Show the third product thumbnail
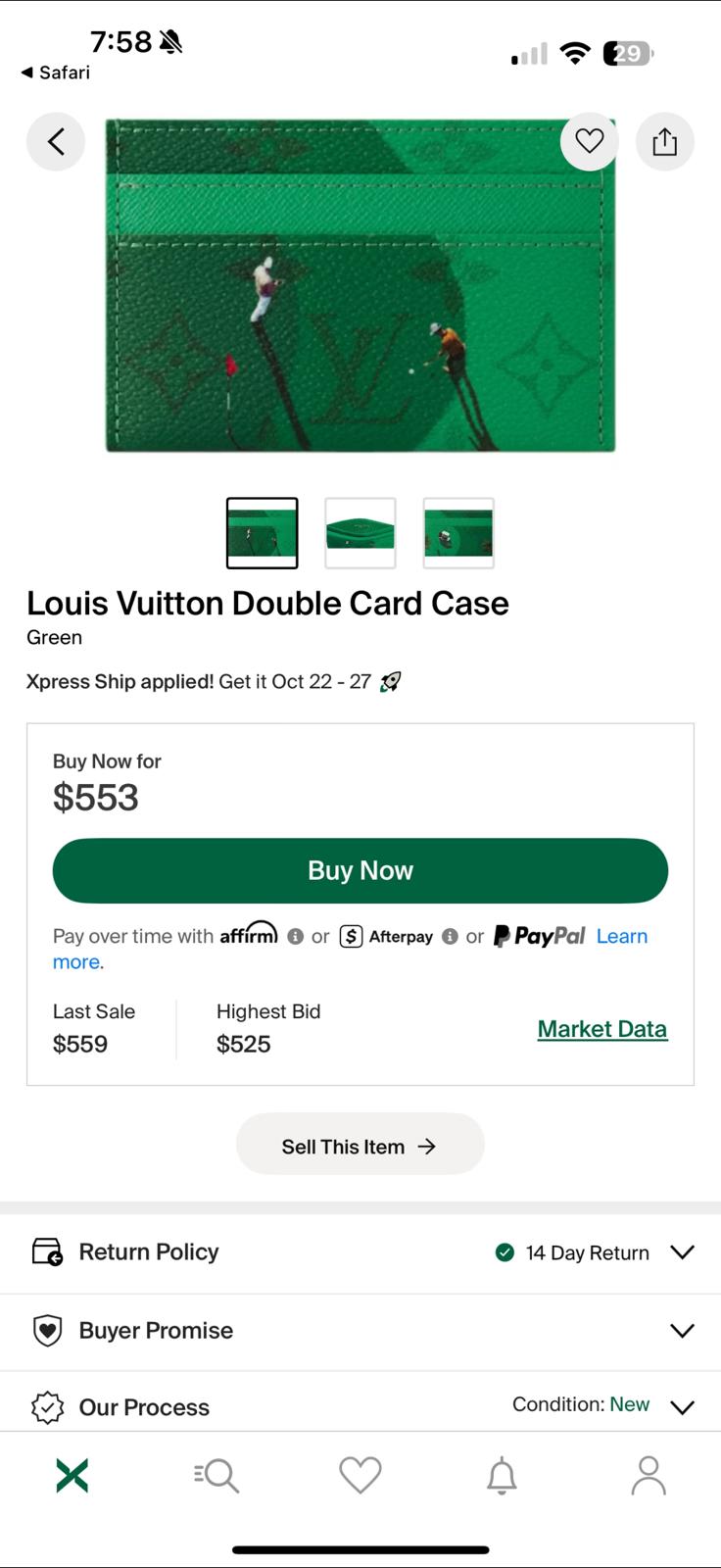721x1568 pixels. (x=458, y=533)
